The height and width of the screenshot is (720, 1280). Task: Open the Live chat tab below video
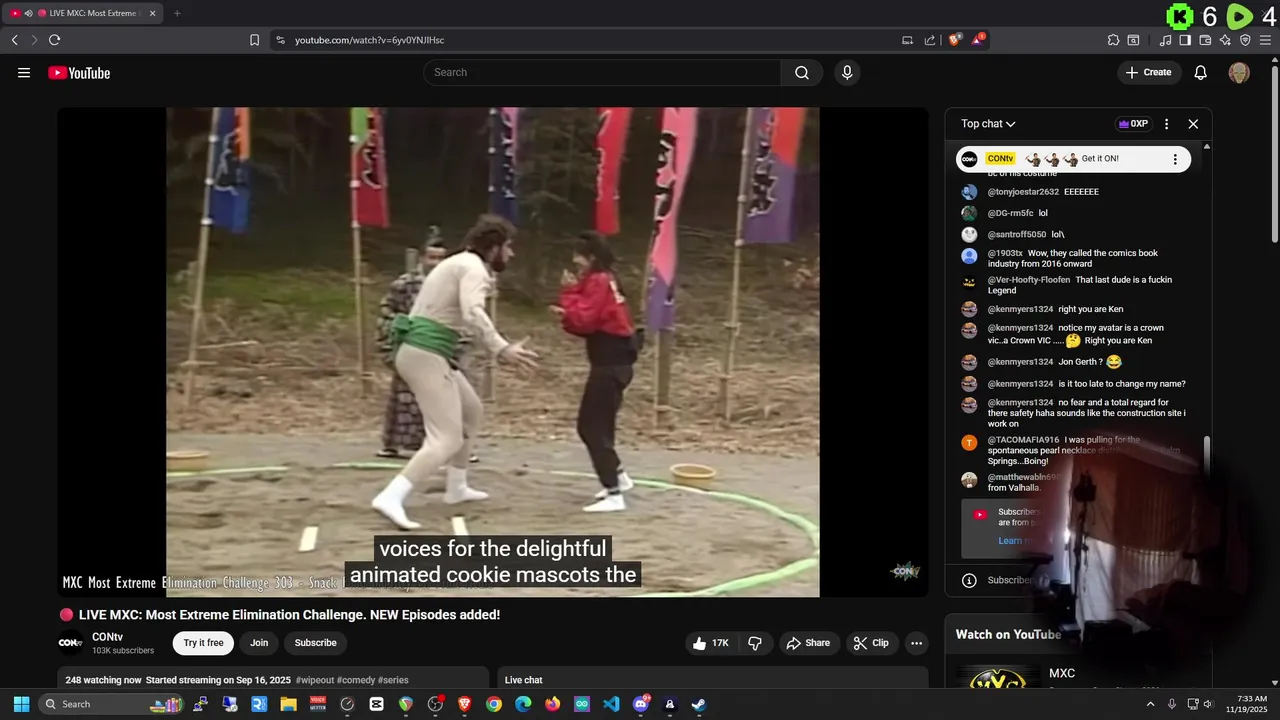point(524,680)
